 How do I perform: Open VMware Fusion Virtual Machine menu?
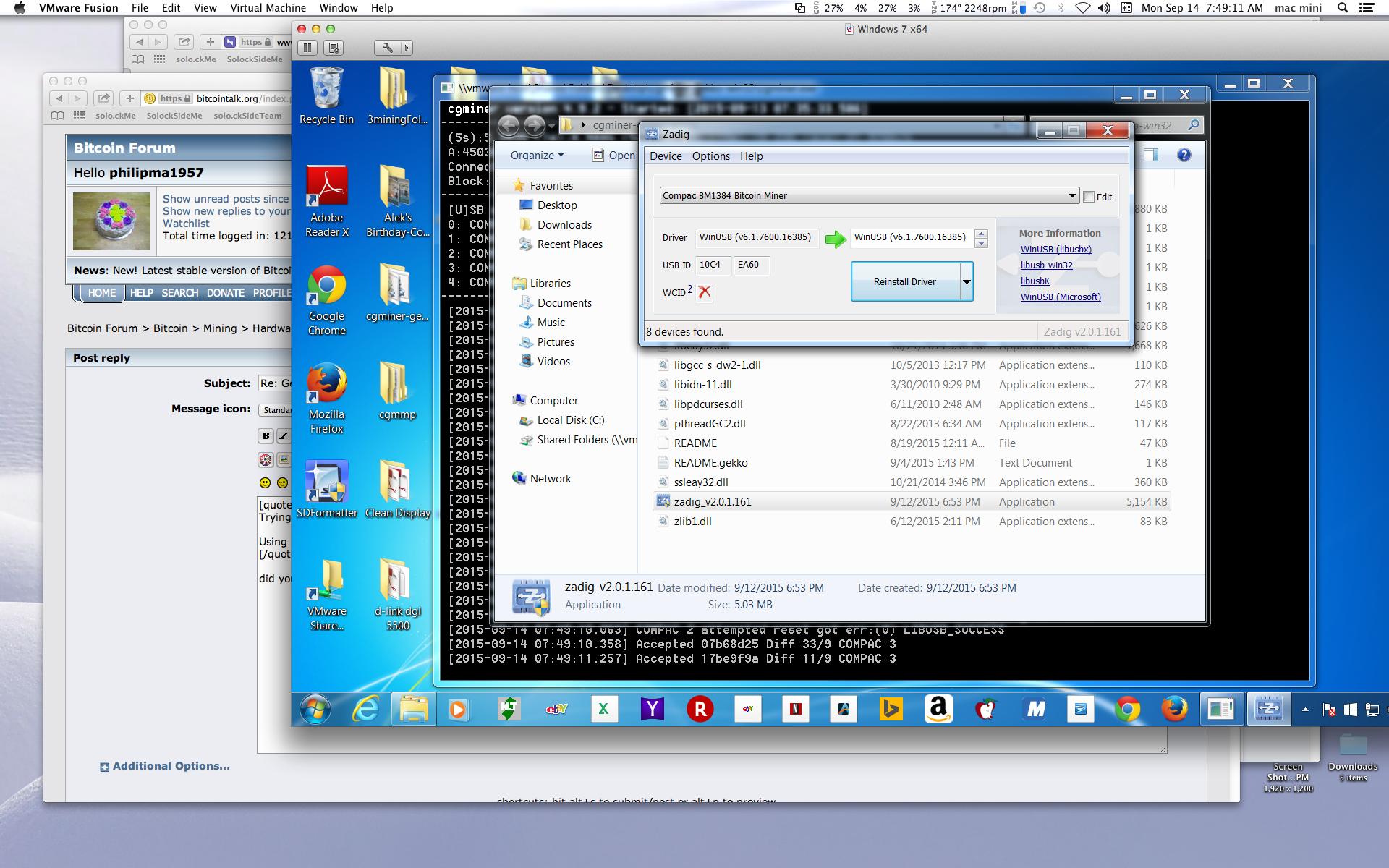click(x=268, y=8)
